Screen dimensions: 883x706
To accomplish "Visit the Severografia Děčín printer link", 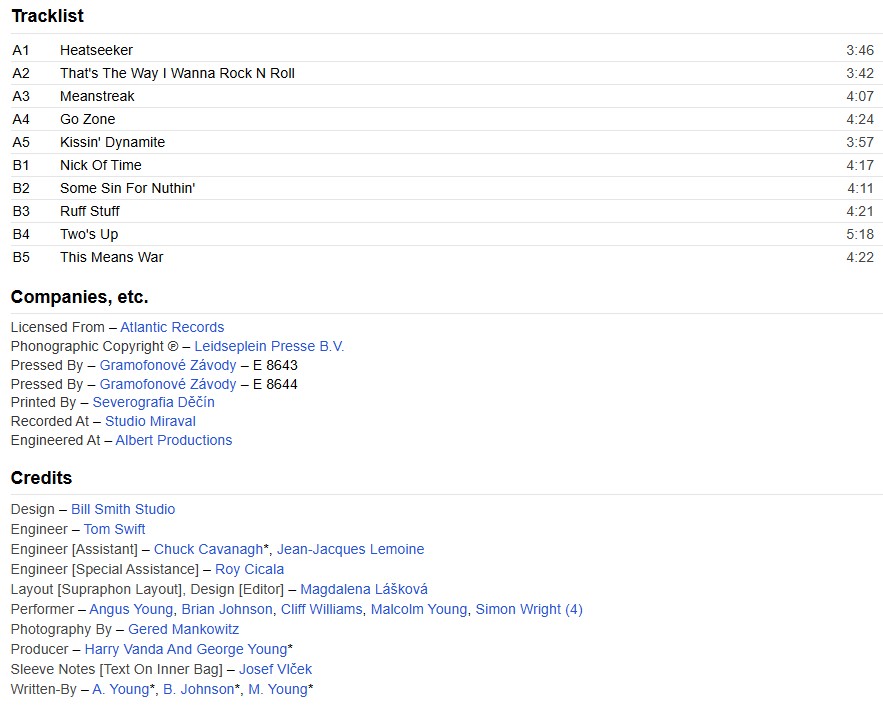I will (x=153, y=402).
